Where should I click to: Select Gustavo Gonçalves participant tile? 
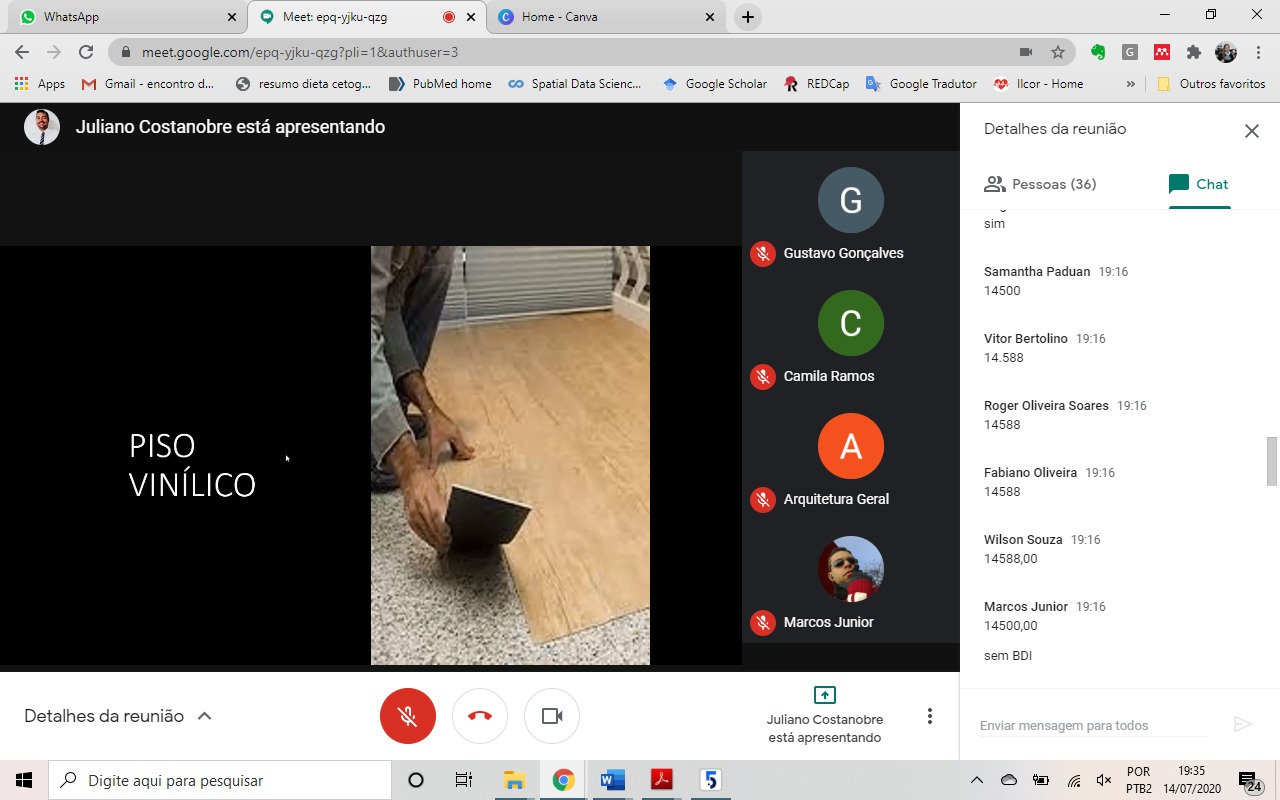851,212
